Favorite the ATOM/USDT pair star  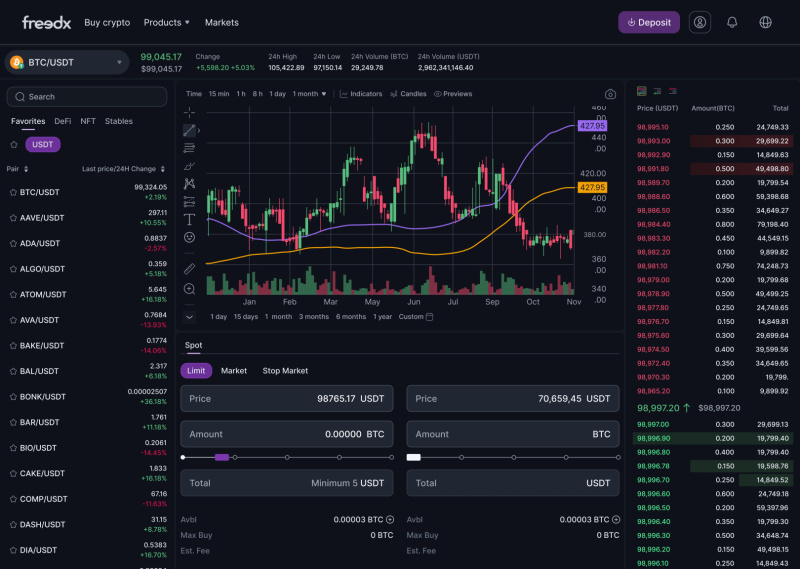[13, 294]
